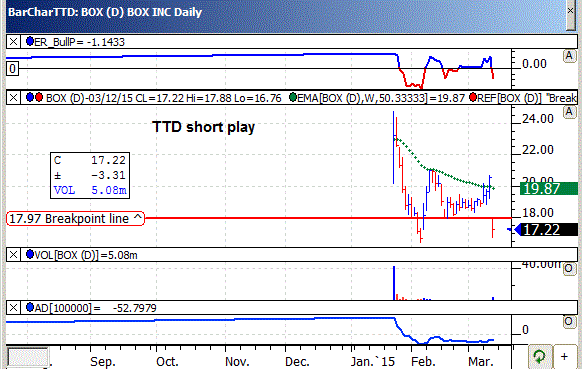Click the VOL[BOX (D)]=5.08m label
Viewport: 582px width, 369px height.
point(86,255)
